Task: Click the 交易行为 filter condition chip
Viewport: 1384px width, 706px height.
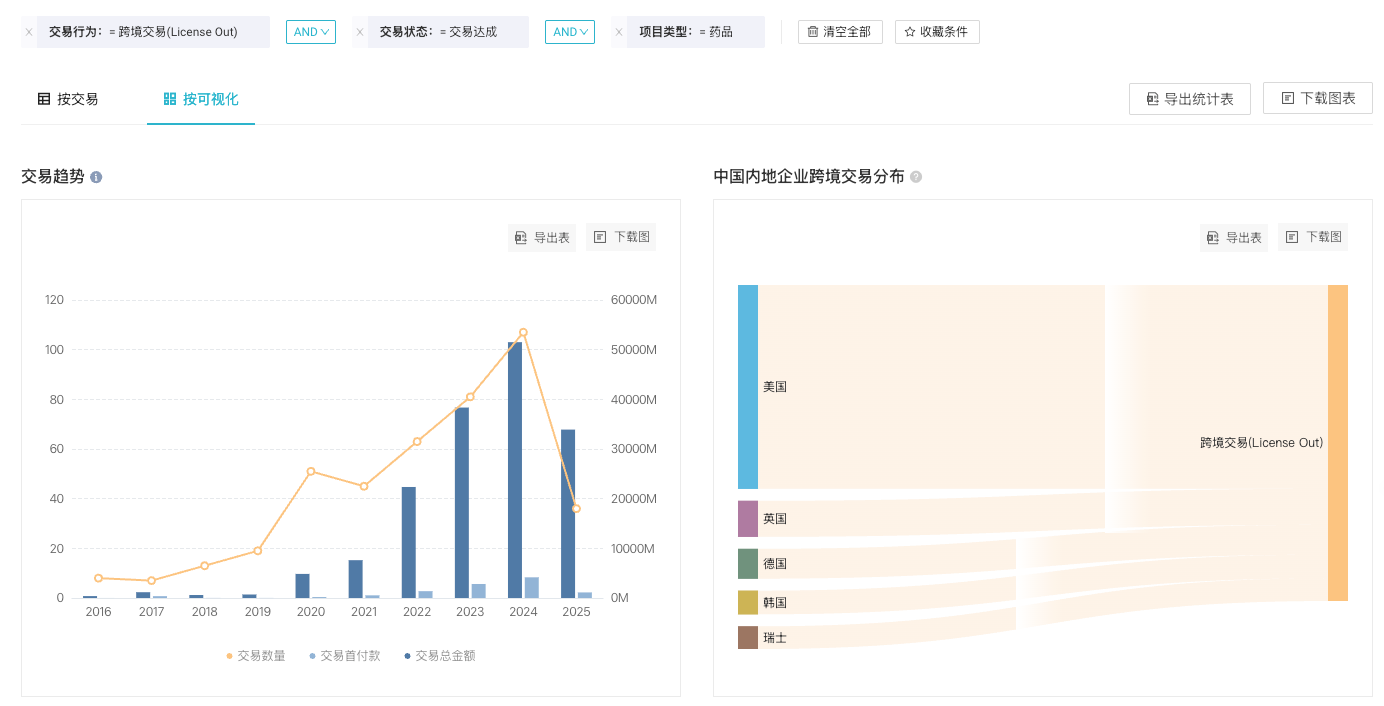Action: [153, 32]
